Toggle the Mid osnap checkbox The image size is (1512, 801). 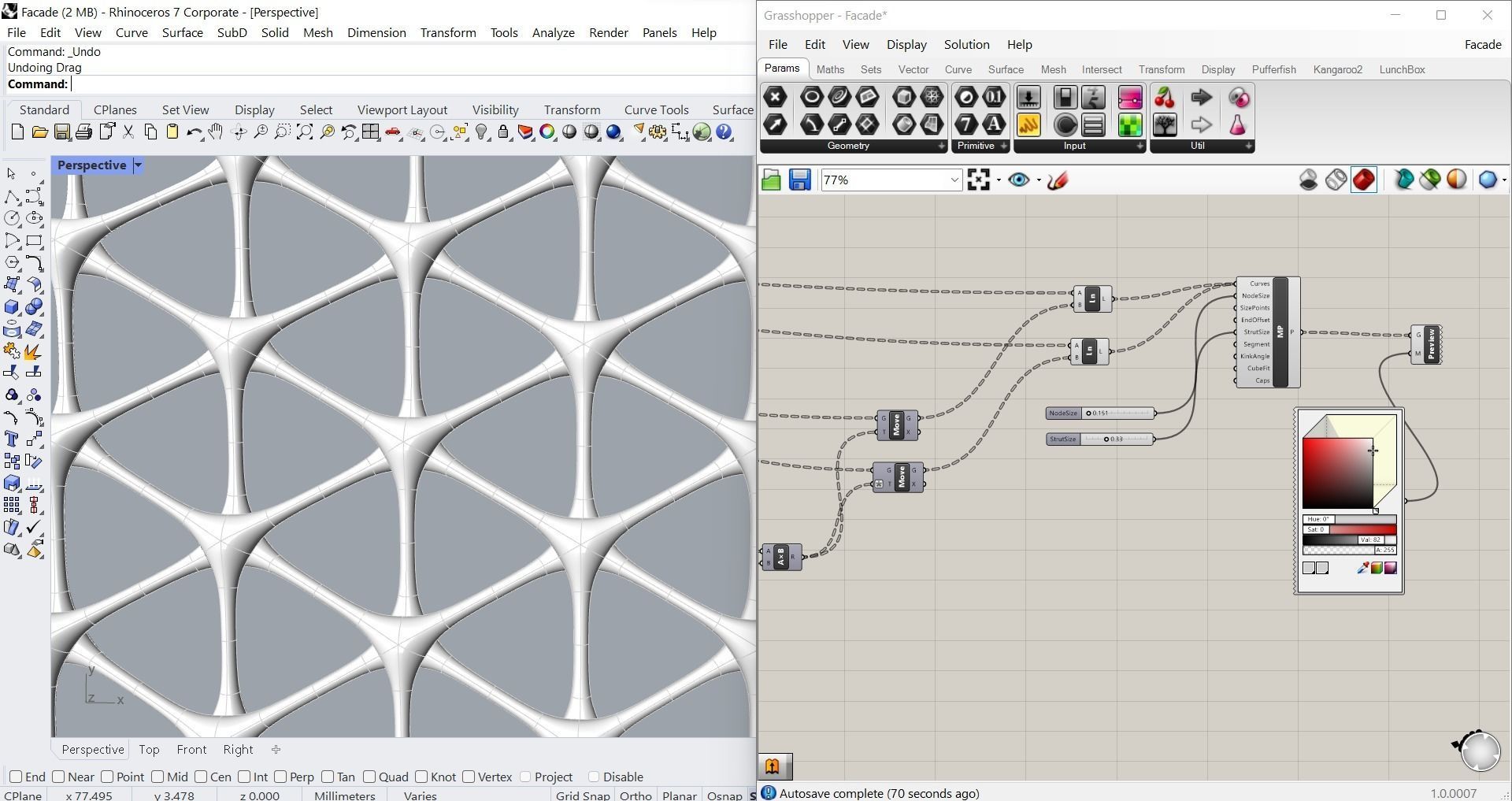[157, 777]
